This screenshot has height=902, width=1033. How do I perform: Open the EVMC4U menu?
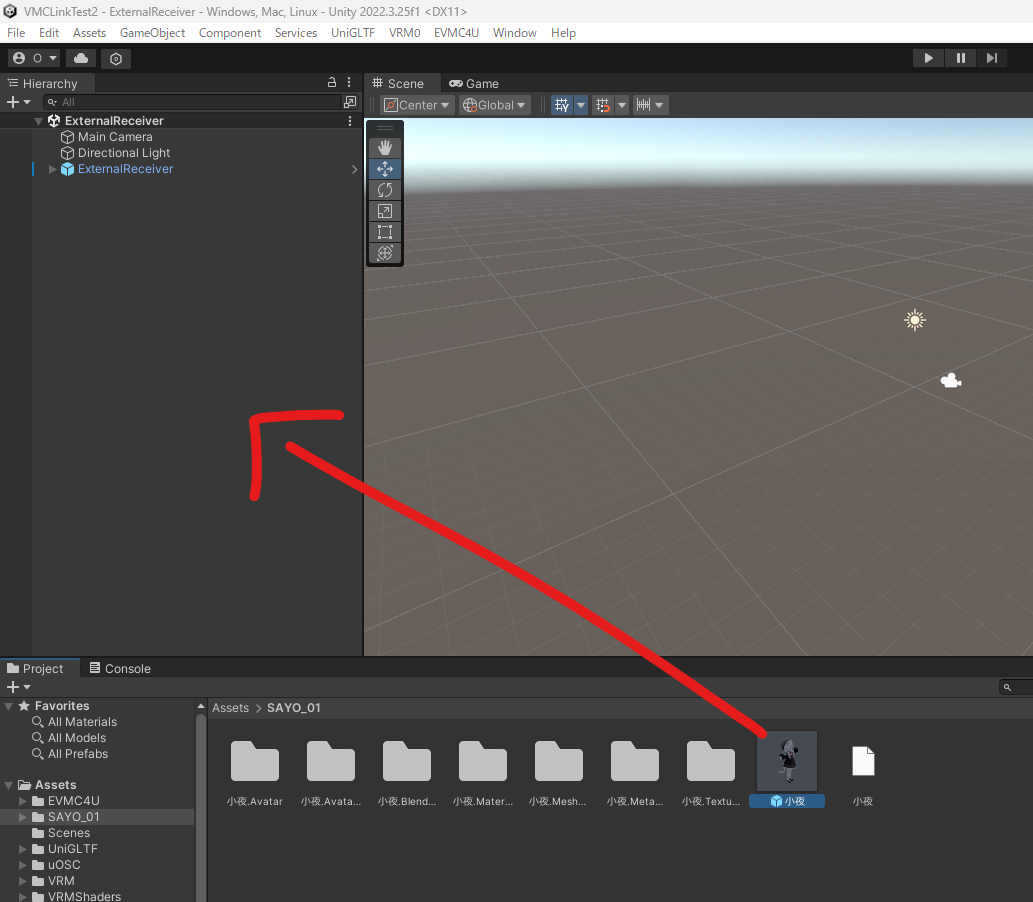click(456, 32)
